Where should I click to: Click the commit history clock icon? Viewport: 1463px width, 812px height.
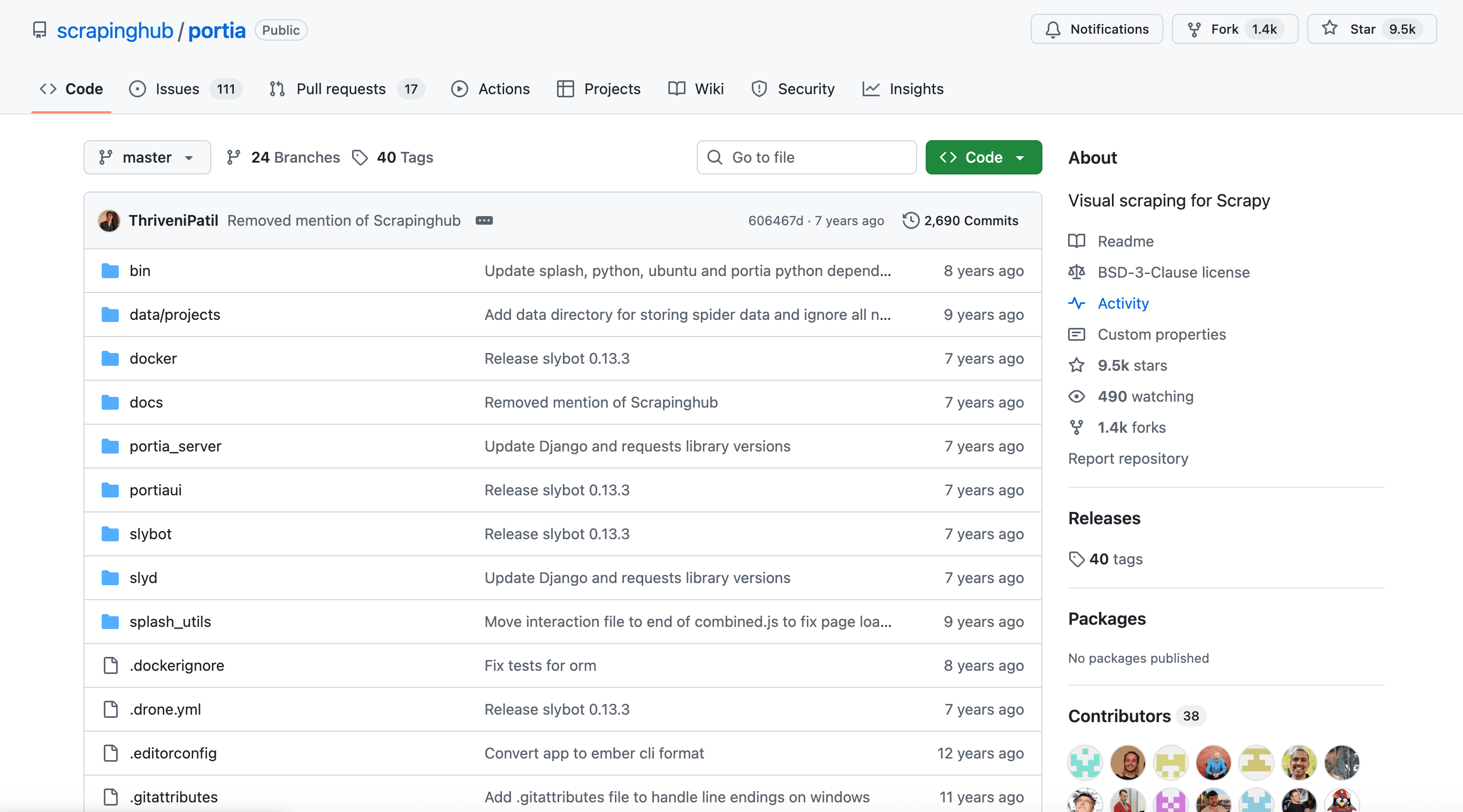tap(910, 220)
